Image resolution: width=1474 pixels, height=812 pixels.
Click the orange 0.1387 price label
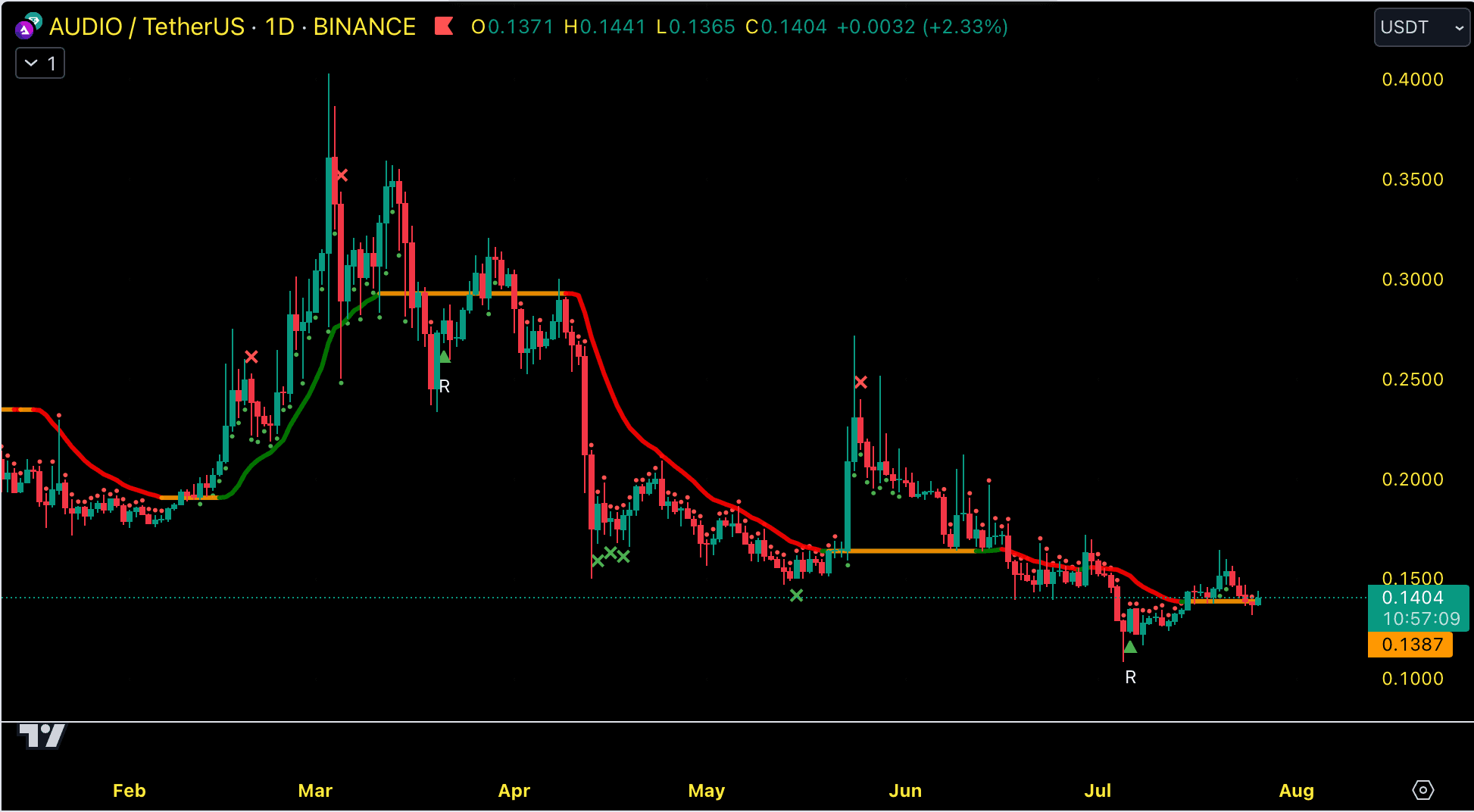pyautogui.click(x=1410, y=645)
